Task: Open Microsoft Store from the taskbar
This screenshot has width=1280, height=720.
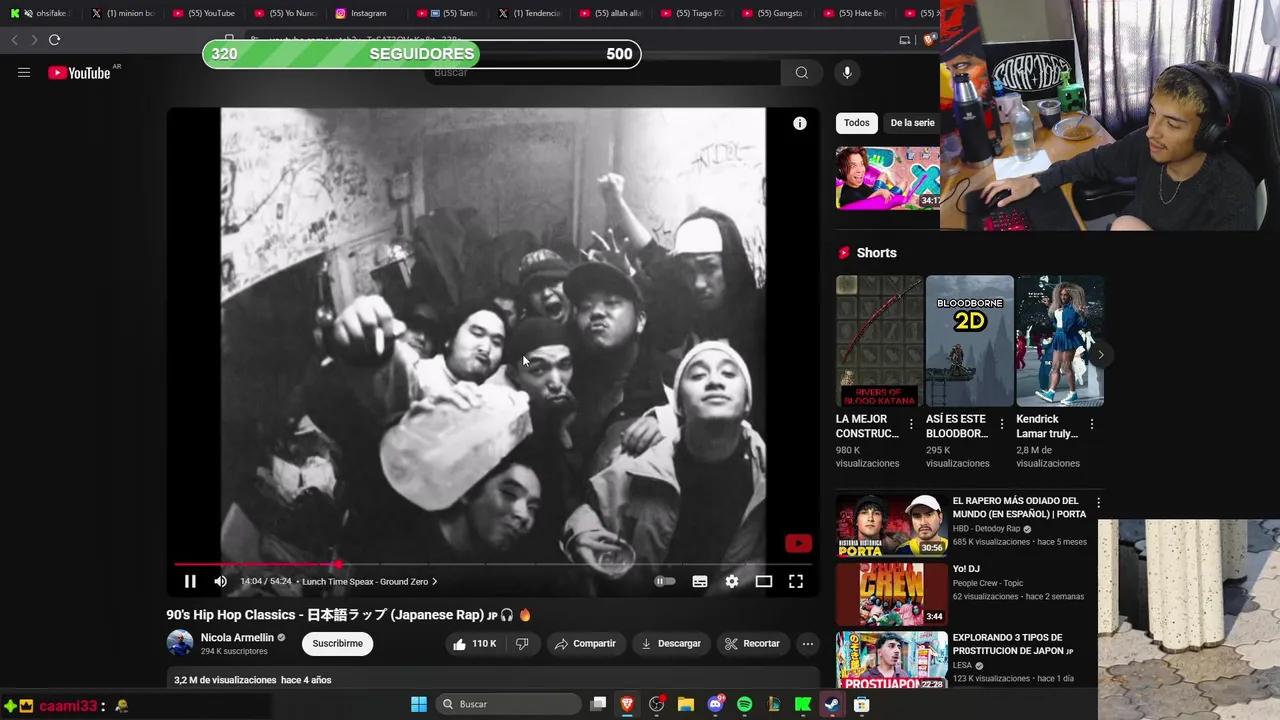Action: [861, 704]
